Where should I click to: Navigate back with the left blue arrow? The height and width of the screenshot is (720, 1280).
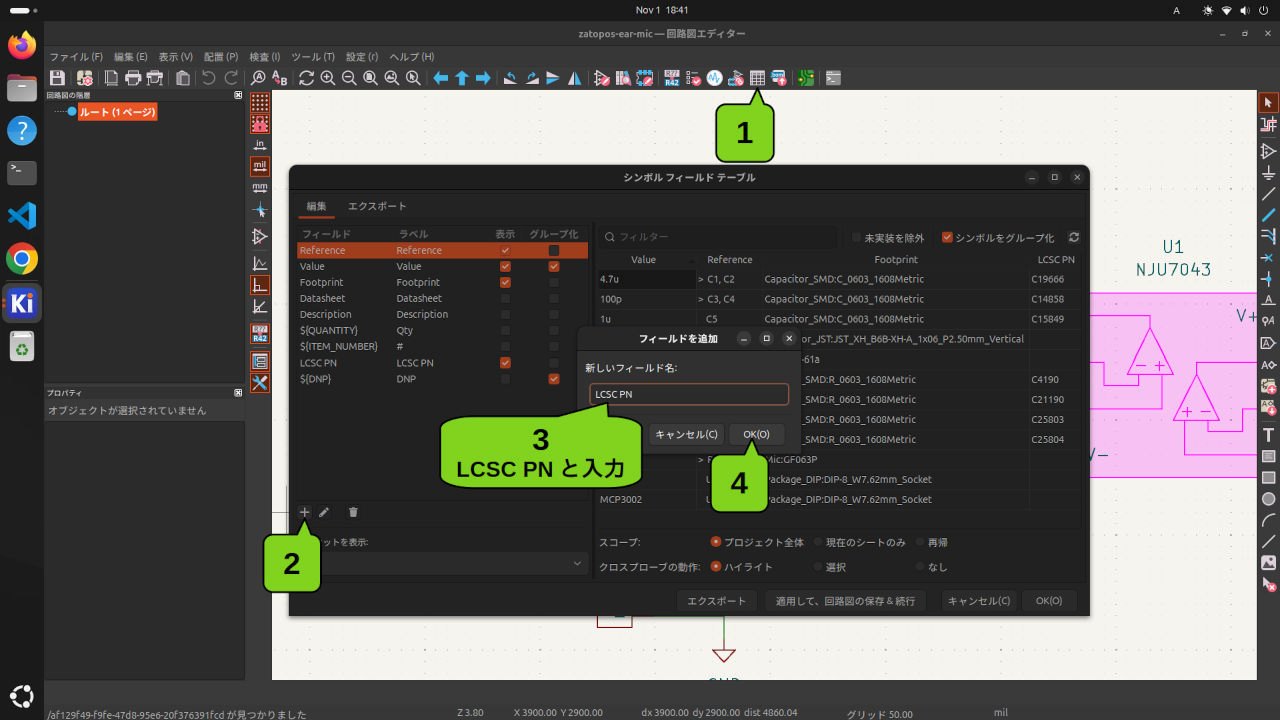tap(440, 78)
